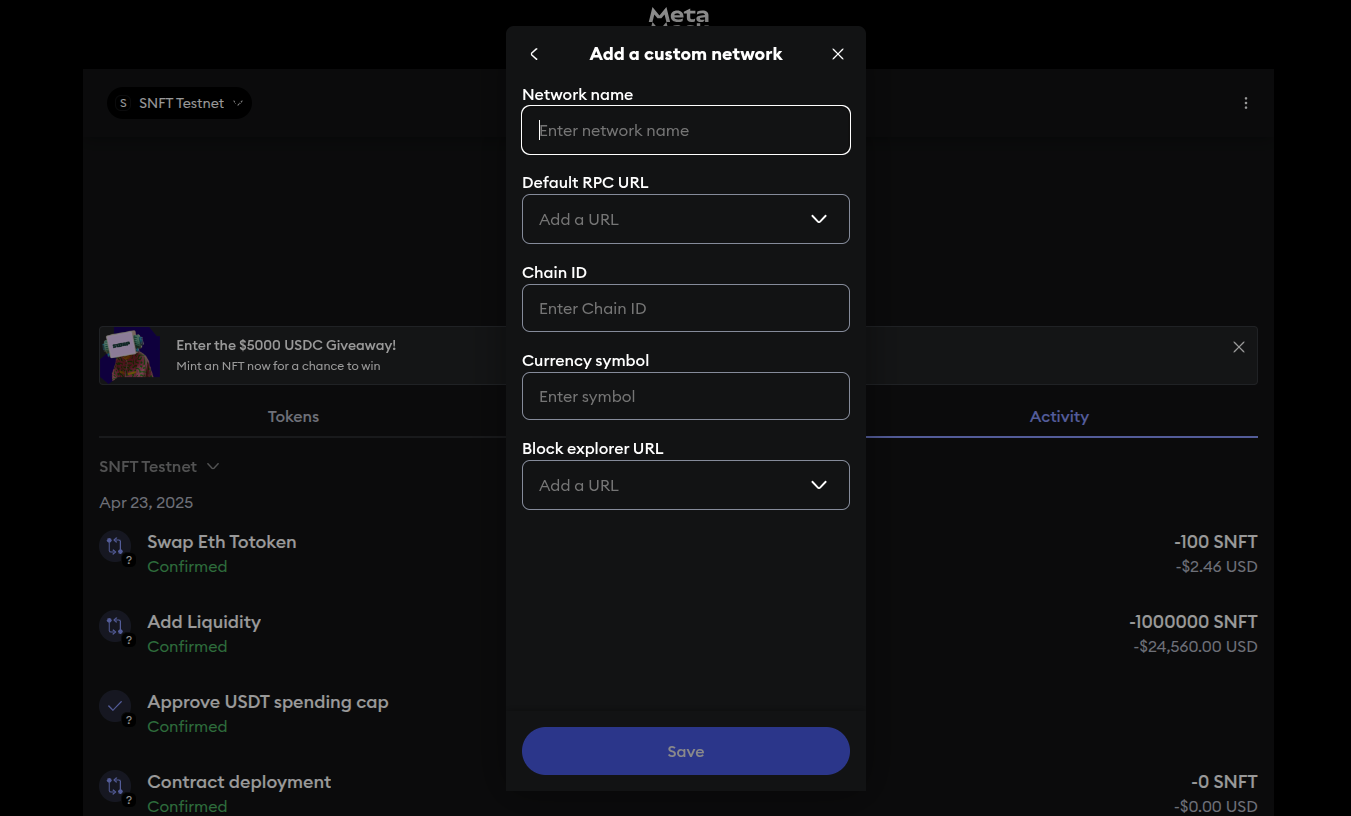Click the Currency symbol input field
The image size is (1351, 816).
click(x=686, y=396)
